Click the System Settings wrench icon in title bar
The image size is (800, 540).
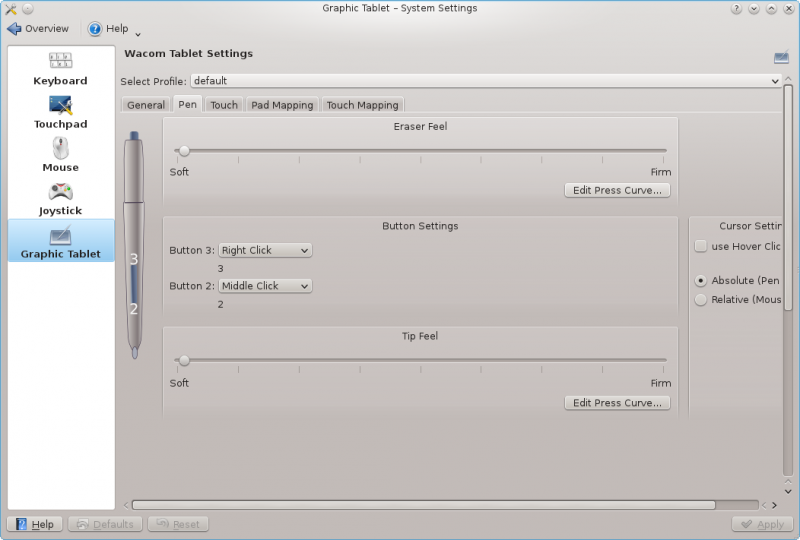pyautogui.click(x=10, y=9)
